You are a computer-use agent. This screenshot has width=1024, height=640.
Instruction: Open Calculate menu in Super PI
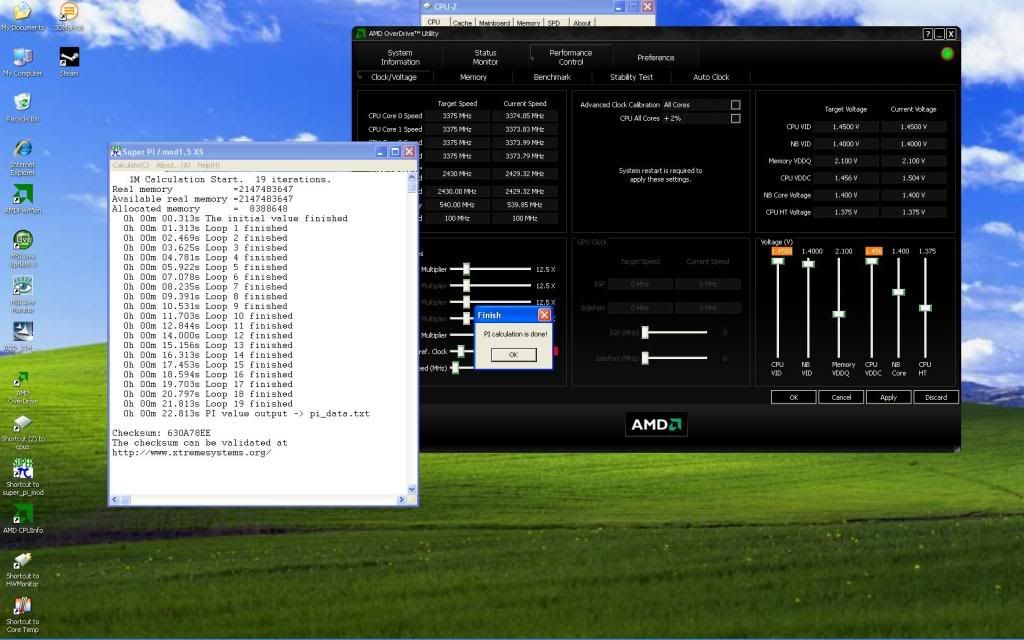pyautogui.click(x=131, y=165)
